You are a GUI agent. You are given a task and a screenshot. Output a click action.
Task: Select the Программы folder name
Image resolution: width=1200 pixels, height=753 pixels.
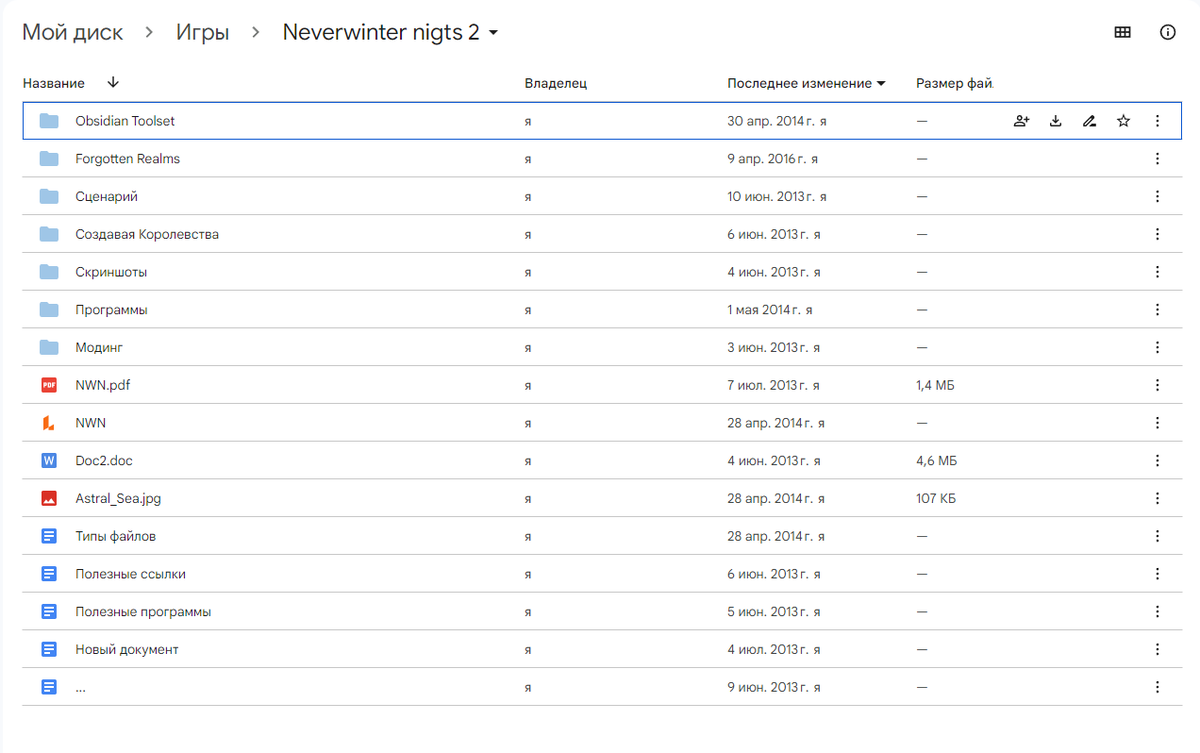pyautogui.click(x=111, y=310)
